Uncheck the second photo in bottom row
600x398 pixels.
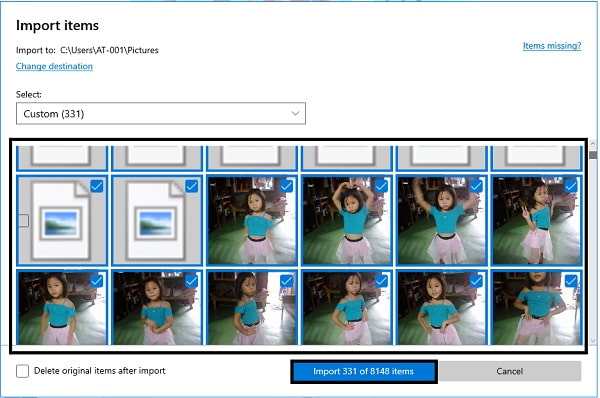pyautogui.click(x=191, y=281)
